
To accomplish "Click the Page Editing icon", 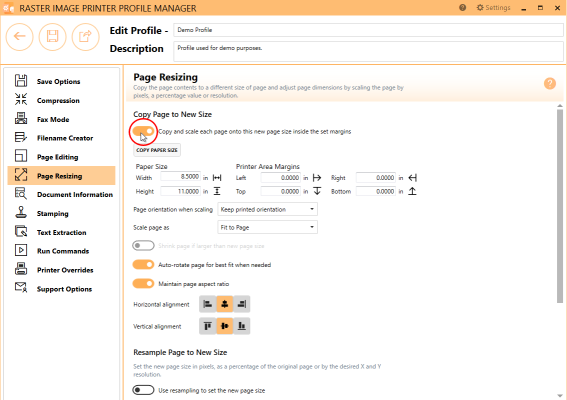I will 21,156.
